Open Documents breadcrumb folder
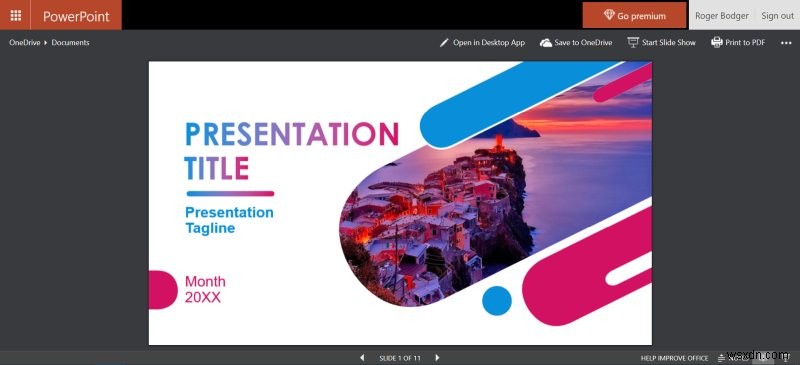 coord(70,43)
